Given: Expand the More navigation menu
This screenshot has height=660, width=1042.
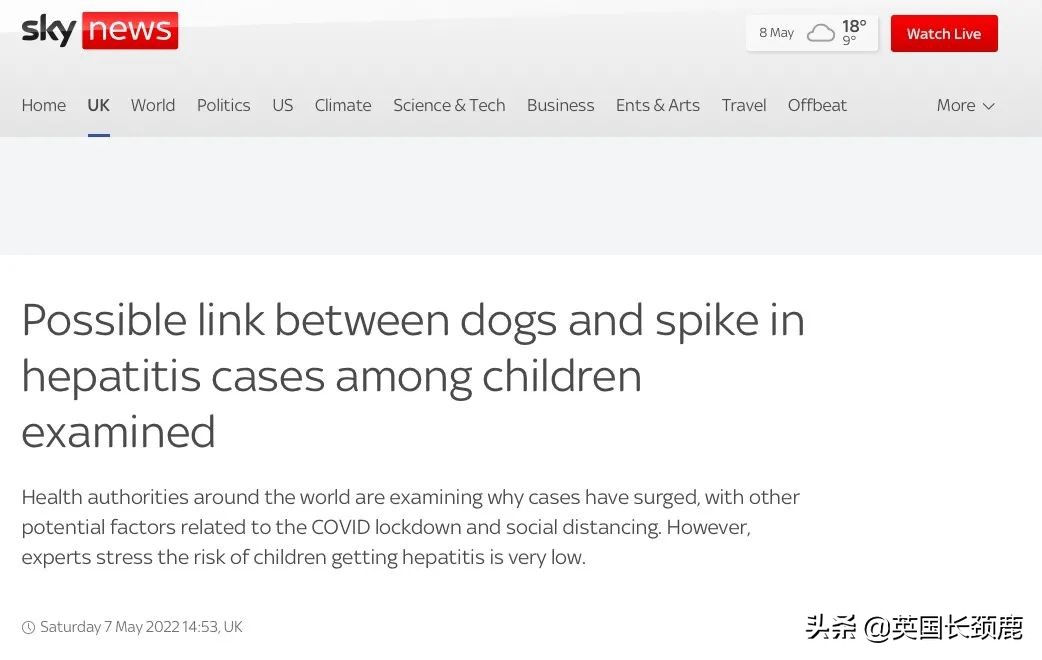Looking at the screenshot, I should point(965,105).
